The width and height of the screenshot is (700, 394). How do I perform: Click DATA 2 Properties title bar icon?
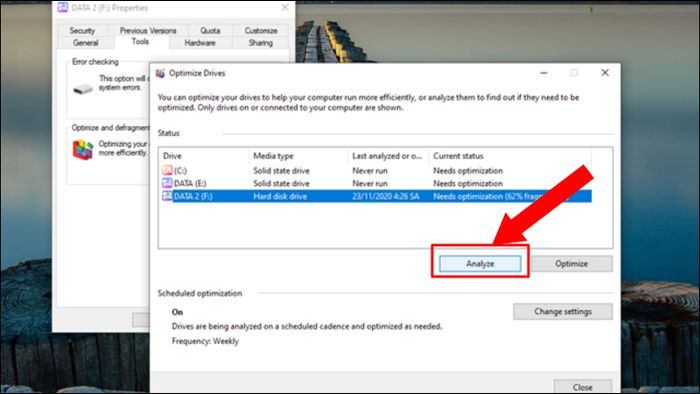click(63, 8)
